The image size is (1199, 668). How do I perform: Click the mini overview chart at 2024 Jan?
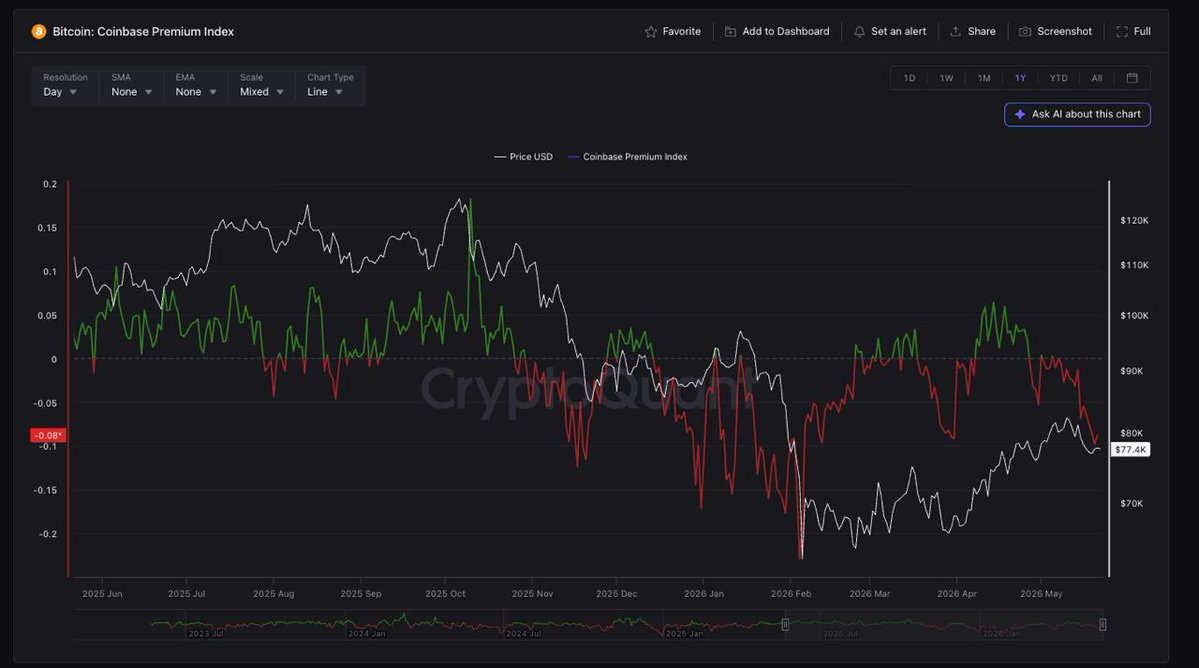pyautogui.click(x=367, y=634)
